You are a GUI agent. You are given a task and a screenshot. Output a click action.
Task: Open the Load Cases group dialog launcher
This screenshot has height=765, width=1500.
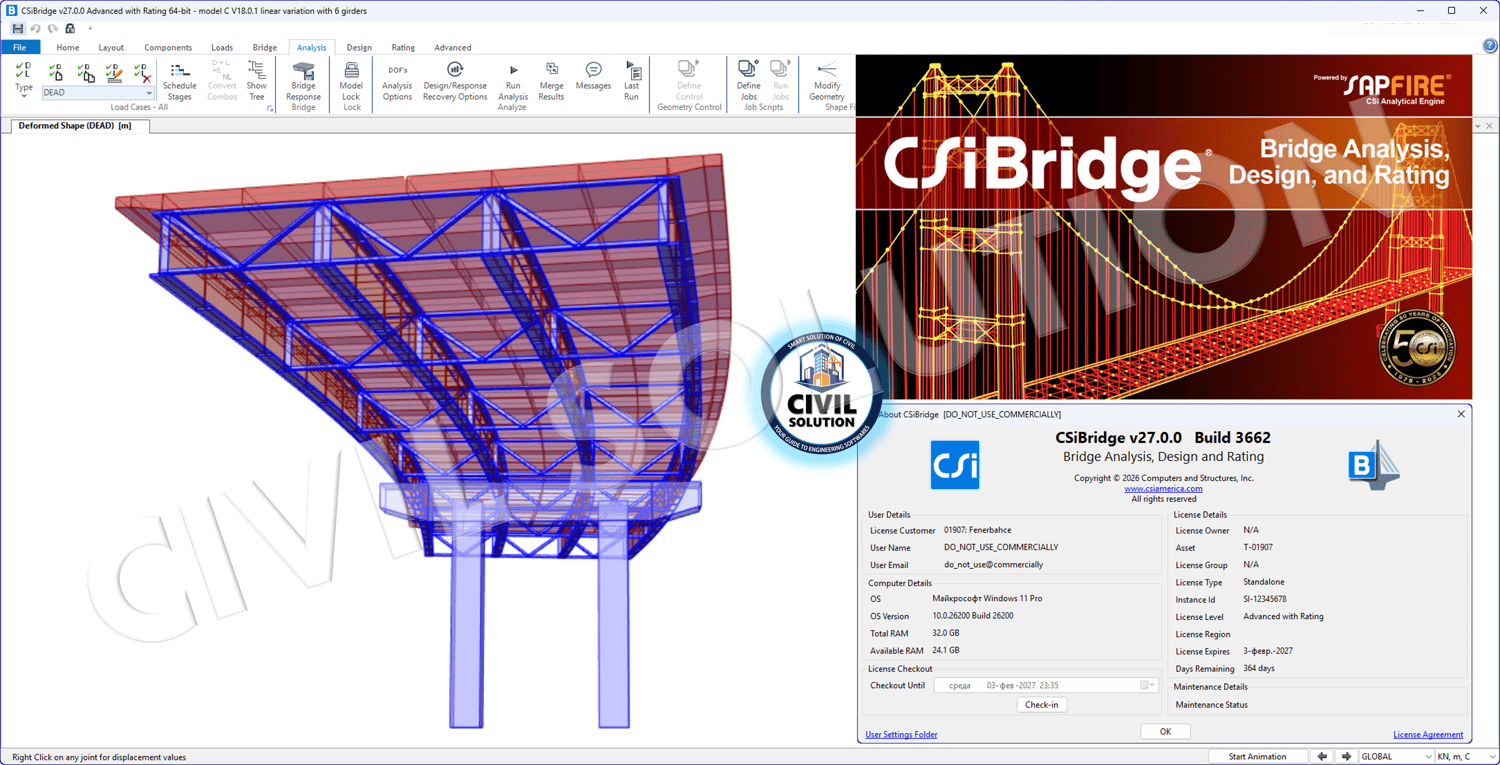[270, 108]
